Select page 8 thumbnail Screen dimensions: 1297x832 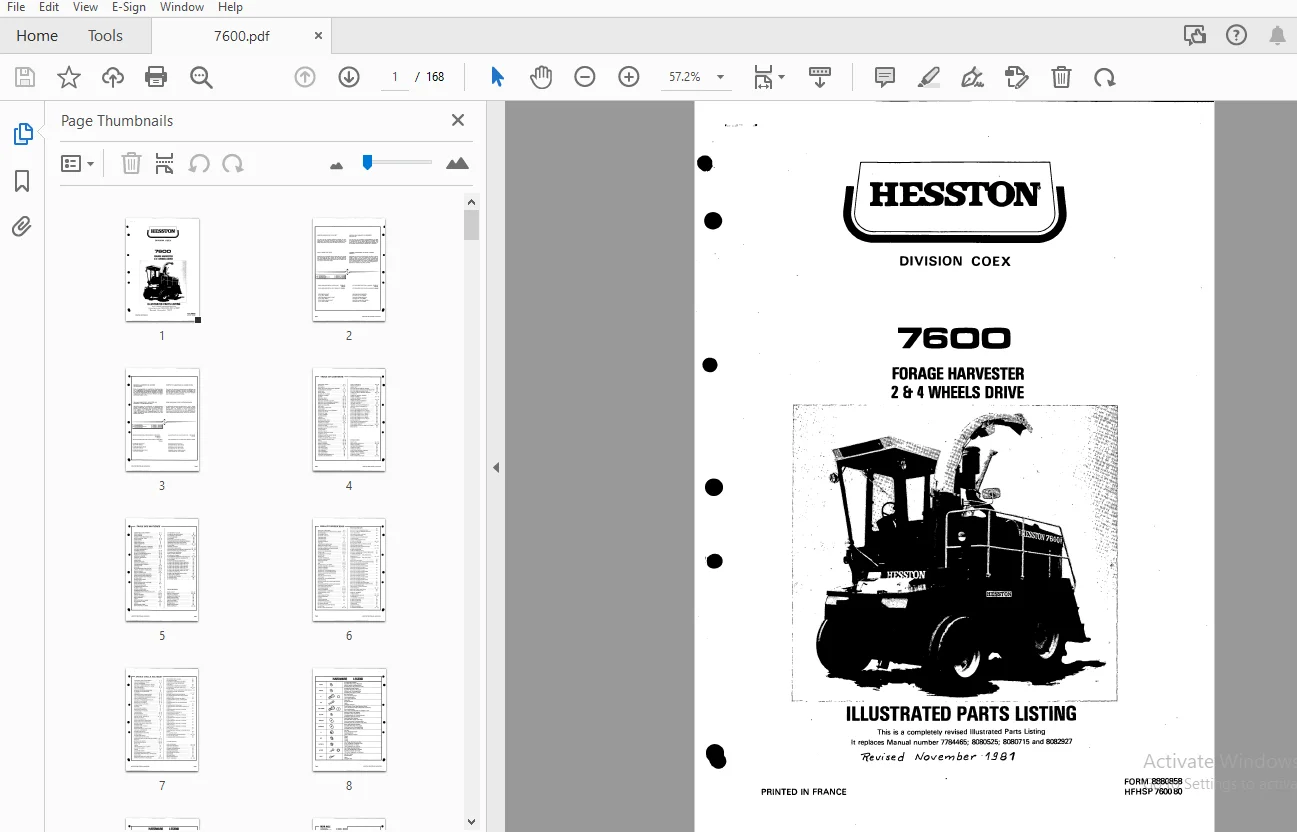point(349,720)
